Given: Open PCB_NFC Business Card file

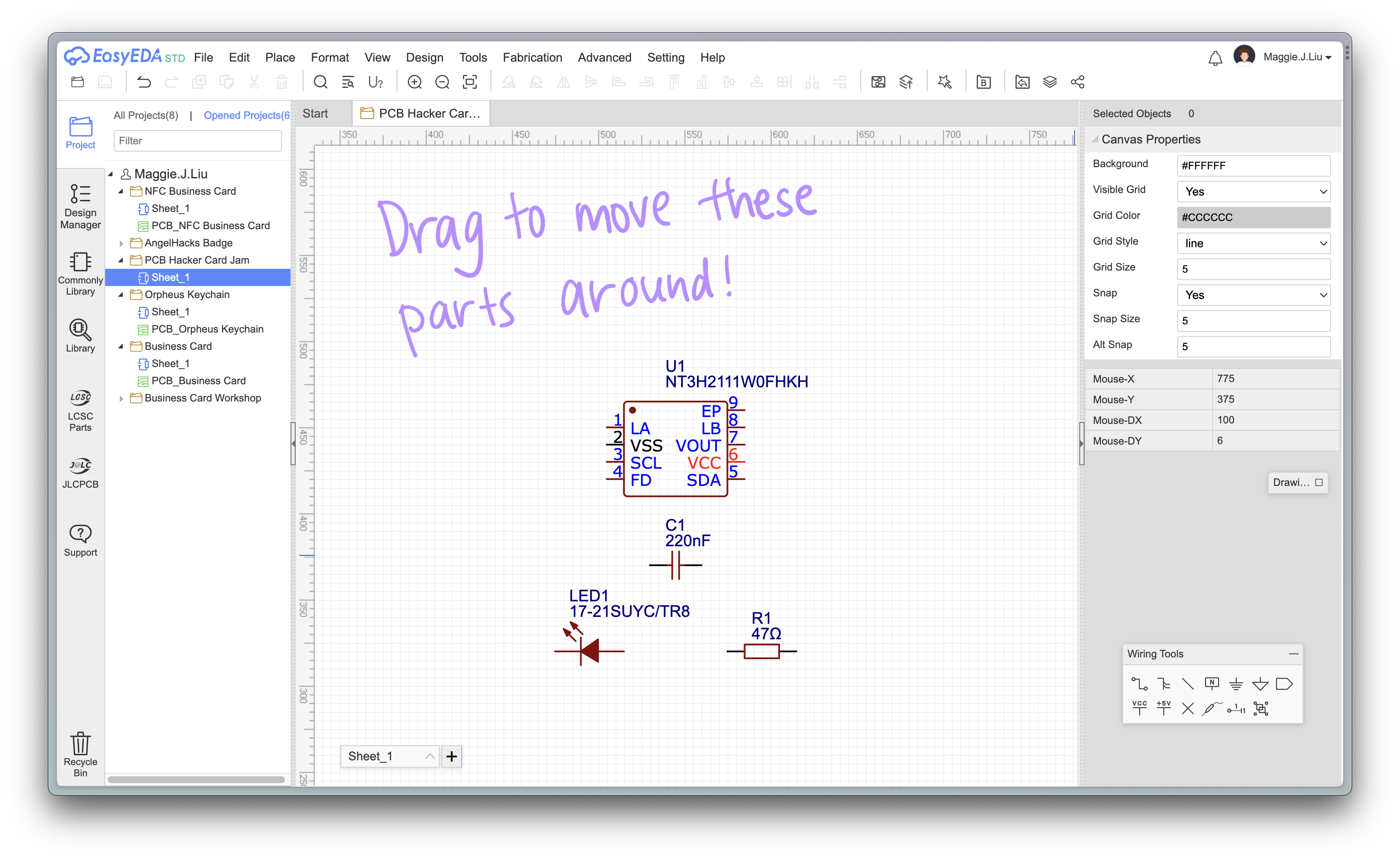Looking at the screenshot, I should click(x=210, y=226).
